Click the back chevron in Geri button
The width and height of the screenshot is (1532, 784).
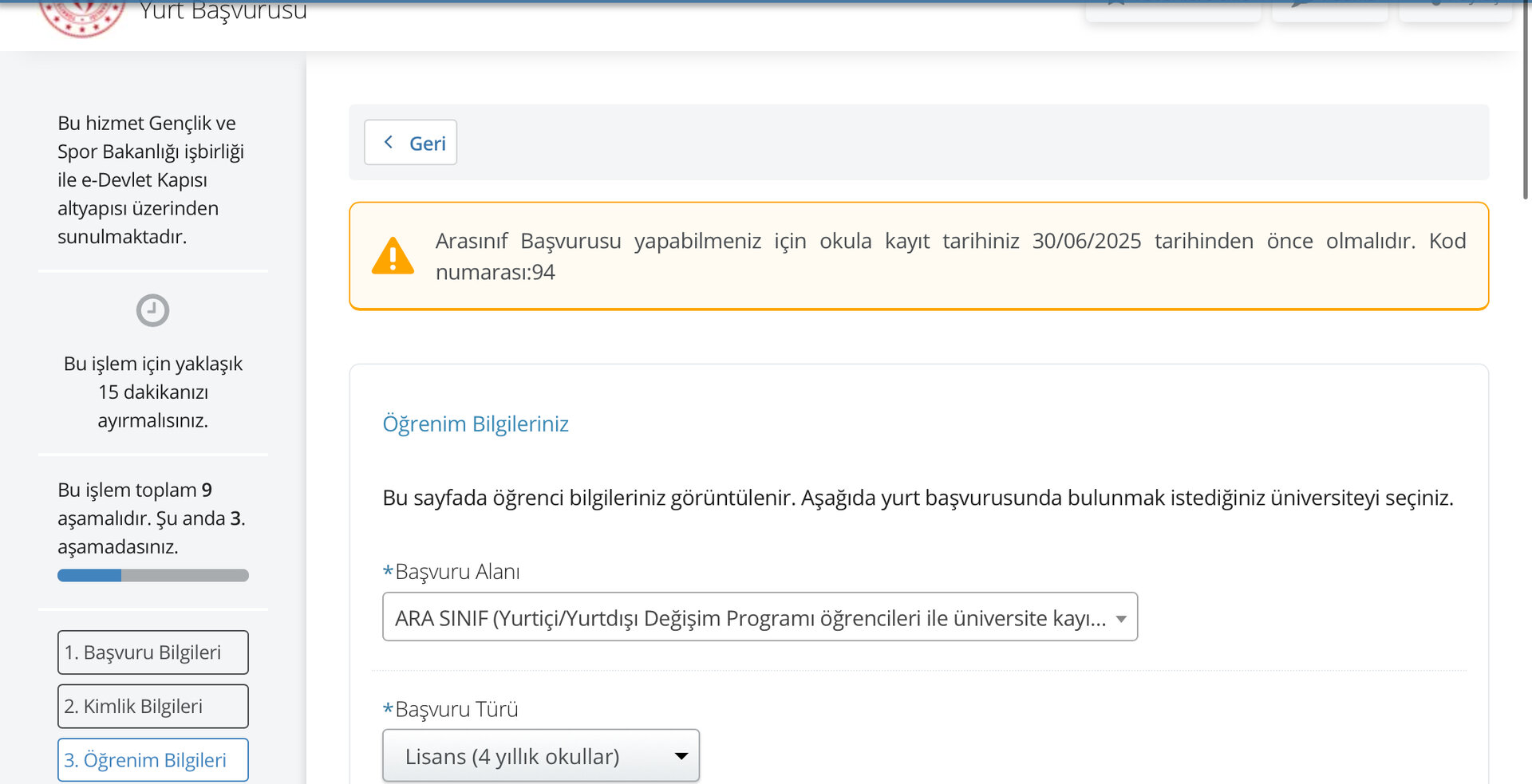point(389,142)
